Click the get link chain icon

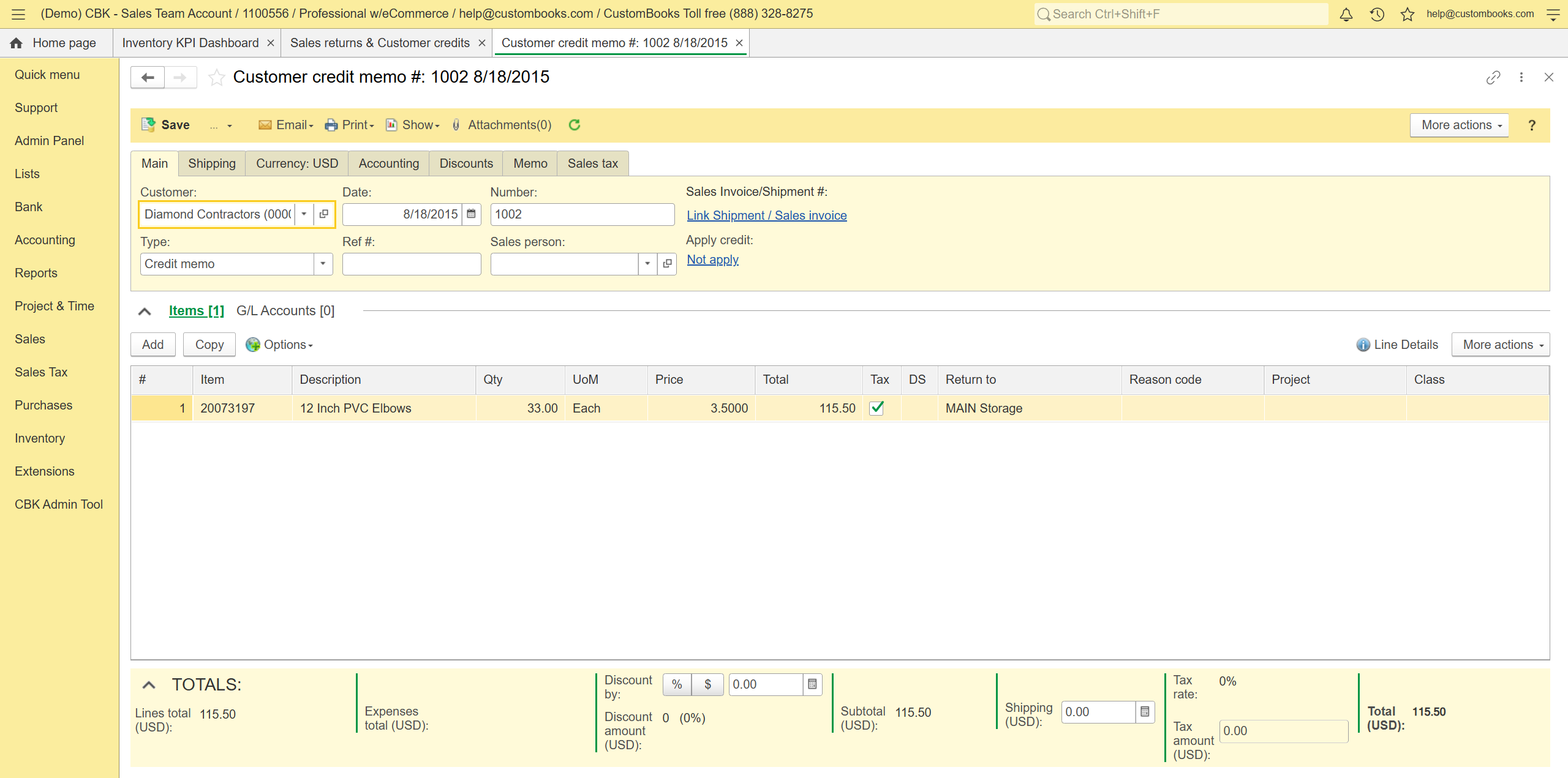pos(1493,77)
